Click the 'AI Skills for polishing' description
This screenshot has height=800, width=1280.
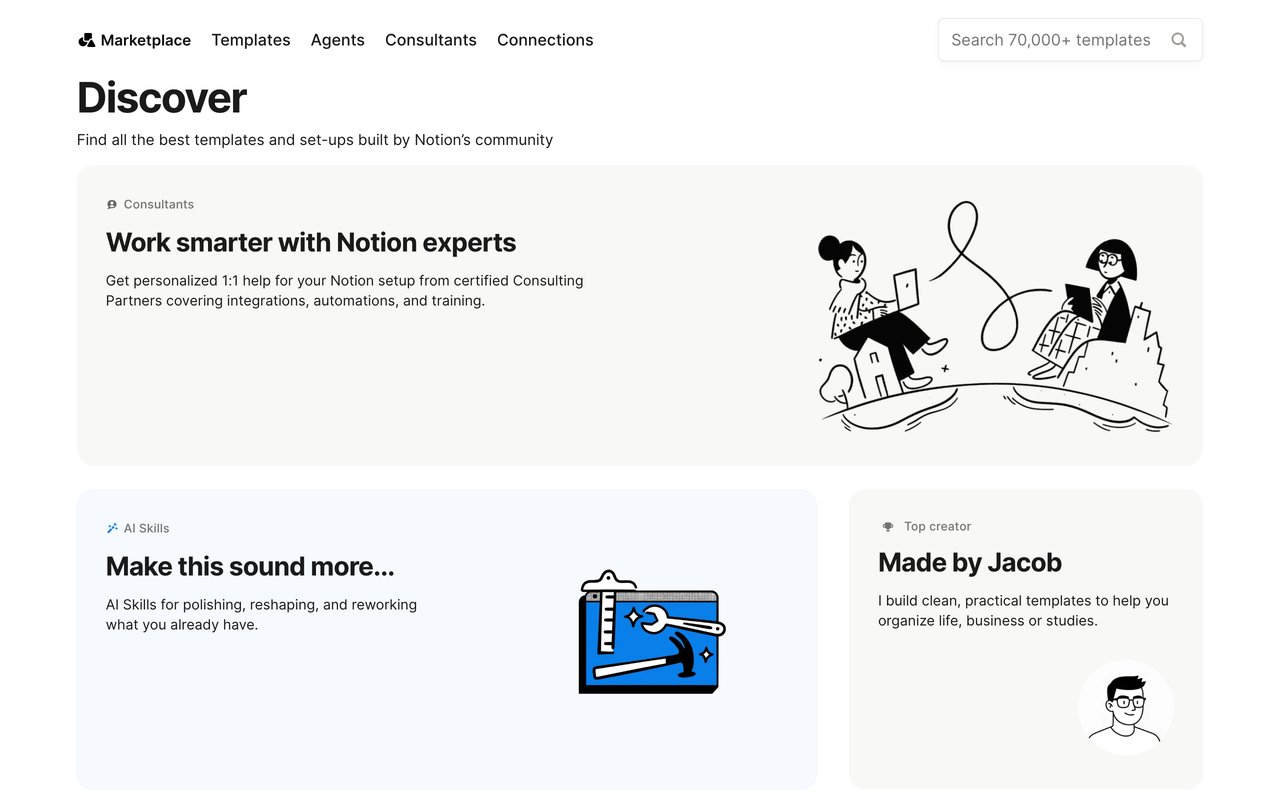262,615
